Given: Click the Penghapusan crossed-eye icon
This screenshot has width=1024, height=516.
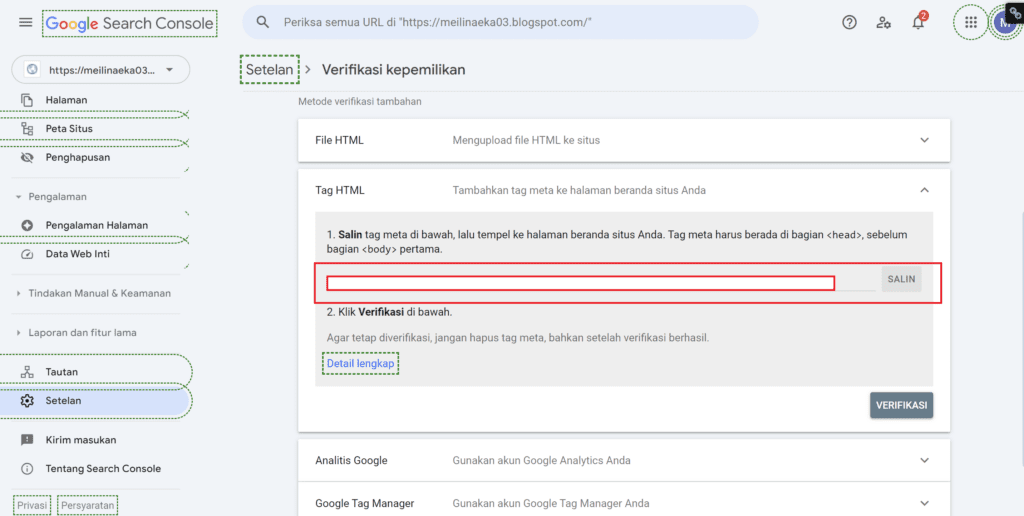Looking at the screenshot, I should pos(27,157).
